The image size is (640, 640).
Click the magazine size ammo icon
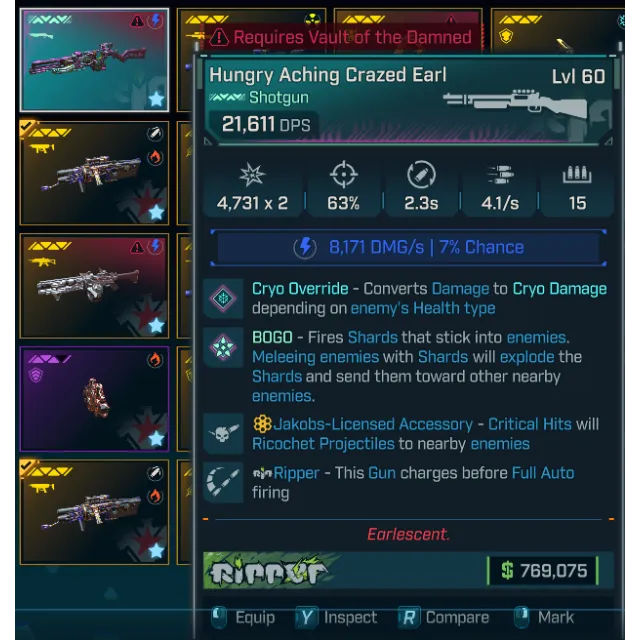point(577,174)
